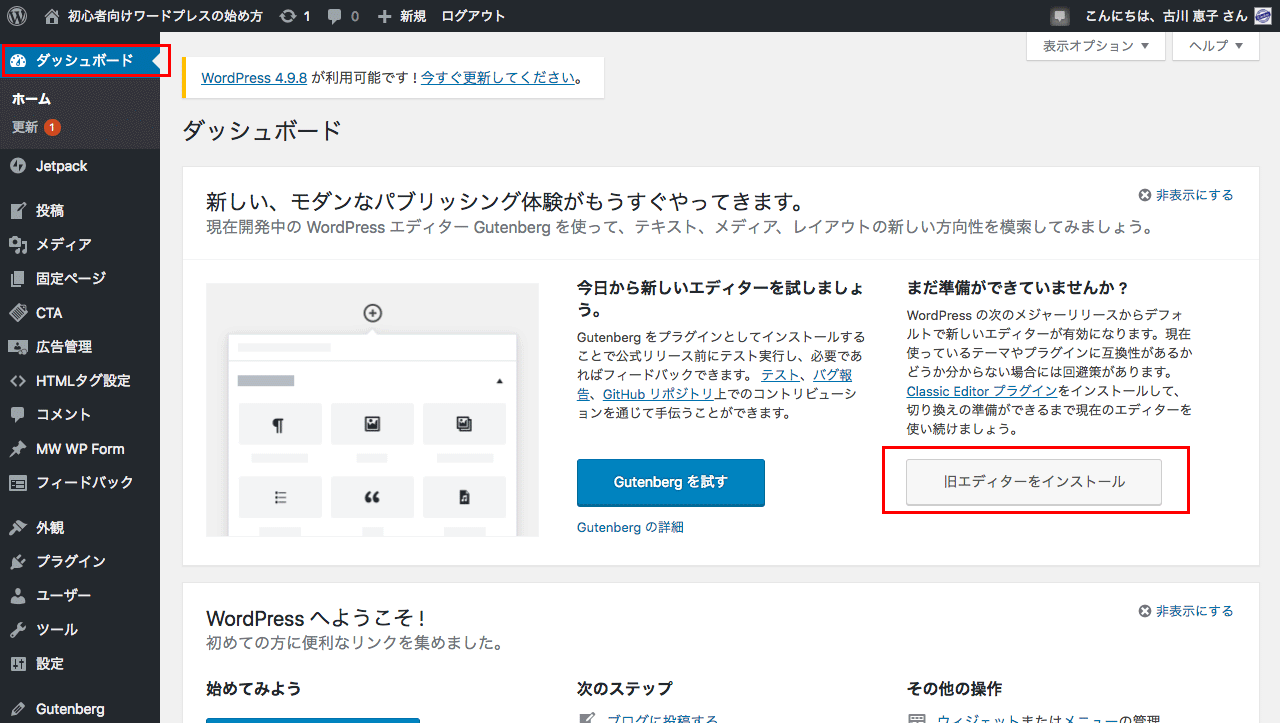The width and height of the screenshot is (1280, 723).
Task: Click the CTA icon in sidebar
Action: (18, 312)
